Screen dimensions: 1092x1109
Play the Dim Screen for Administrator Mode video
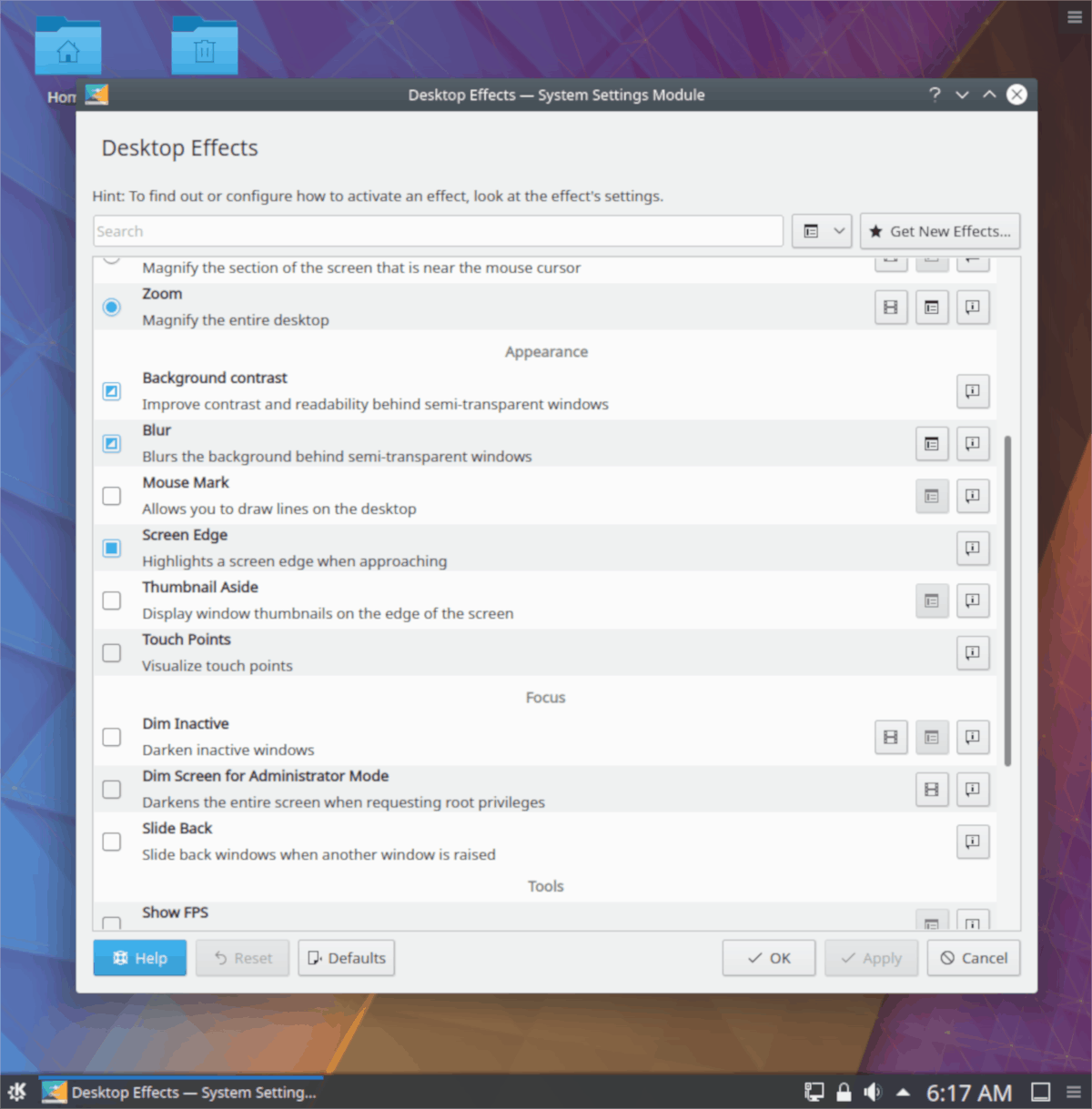(x=931, y=790)
